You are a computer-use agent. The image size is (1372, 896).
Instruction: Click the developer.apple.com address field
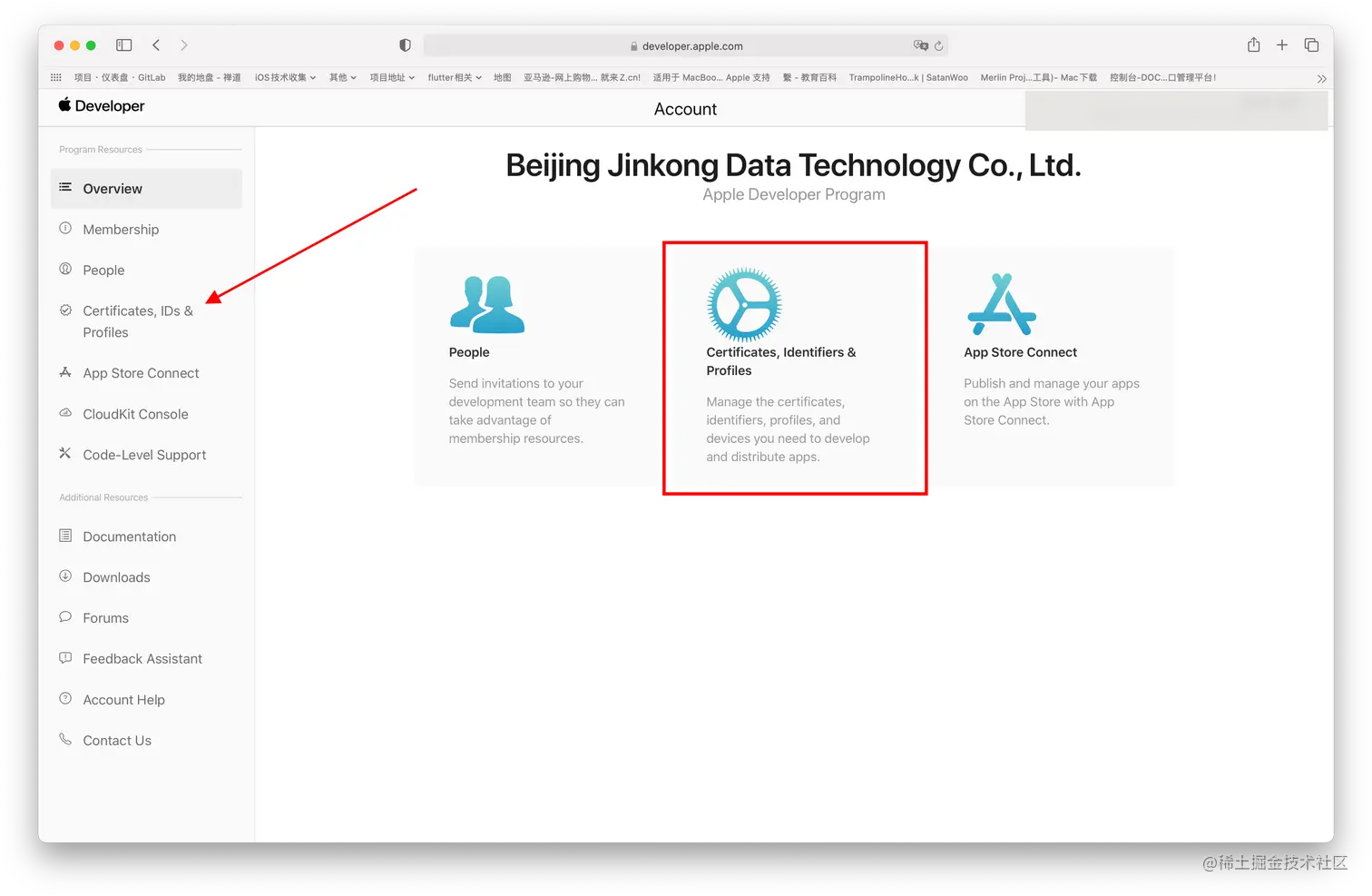click(686, 45)
